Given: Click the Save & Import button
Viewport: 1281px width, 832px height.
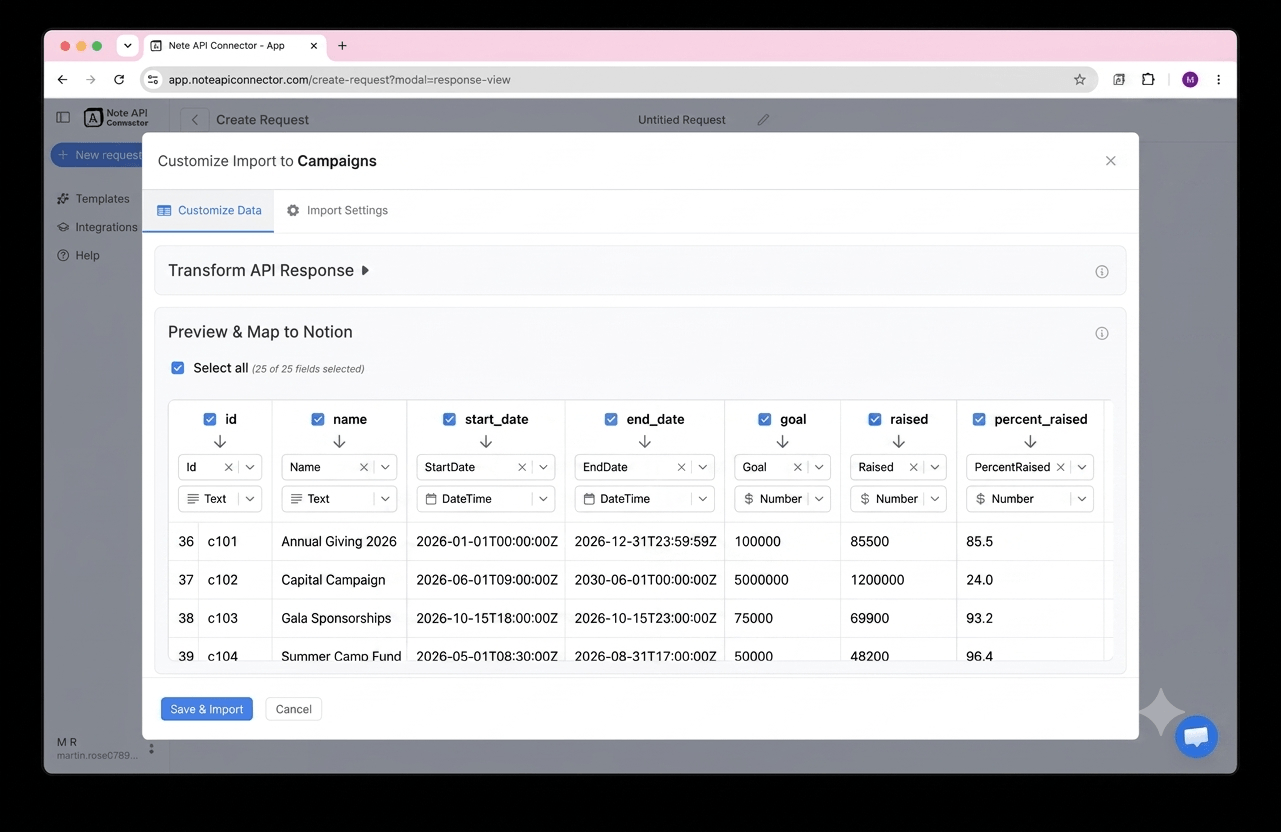Looking at the screenshot, I should click(x=207, y=709).
